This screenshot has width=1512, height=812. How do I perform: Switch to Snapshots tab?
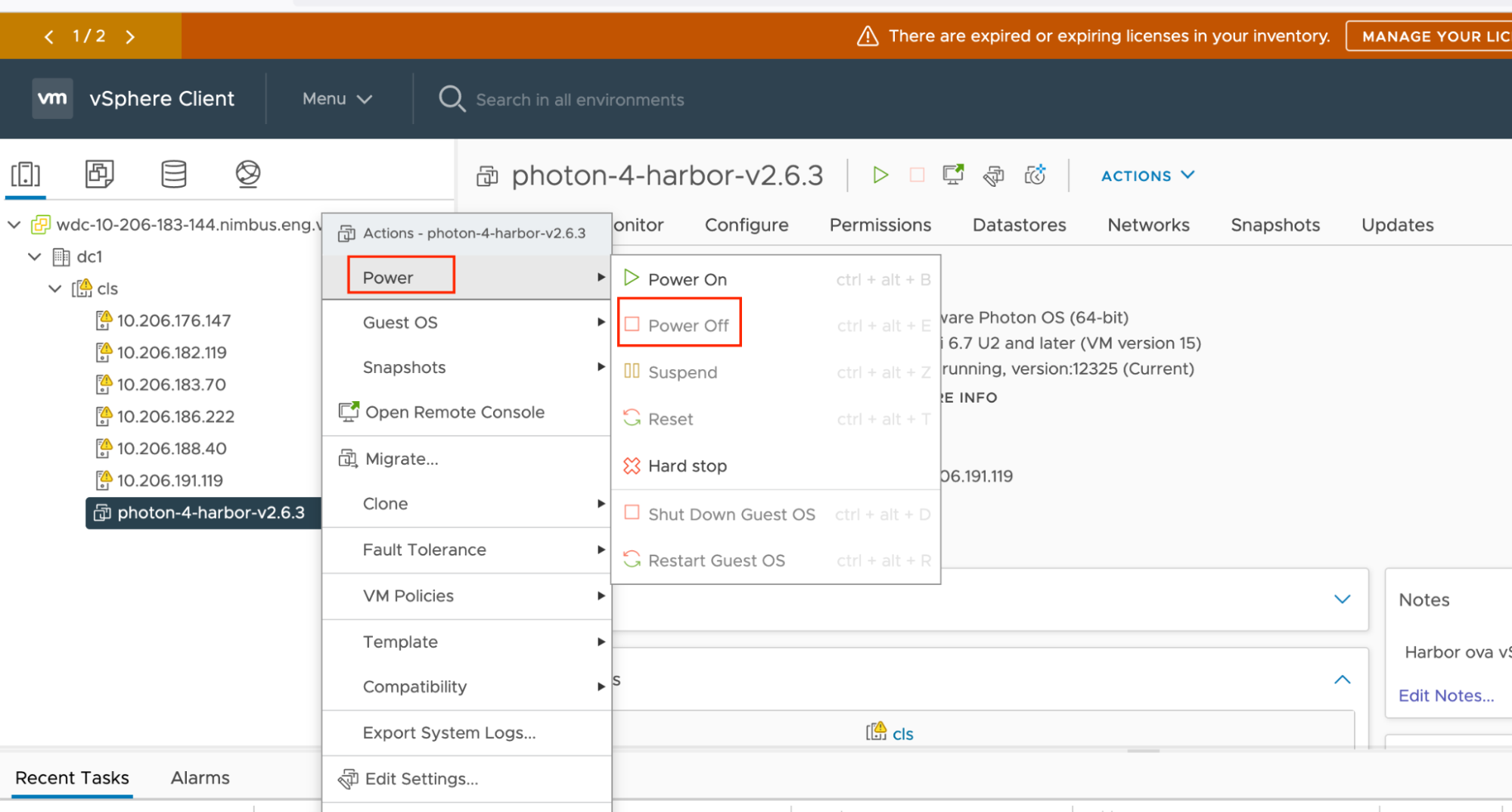pos(1275,225)
